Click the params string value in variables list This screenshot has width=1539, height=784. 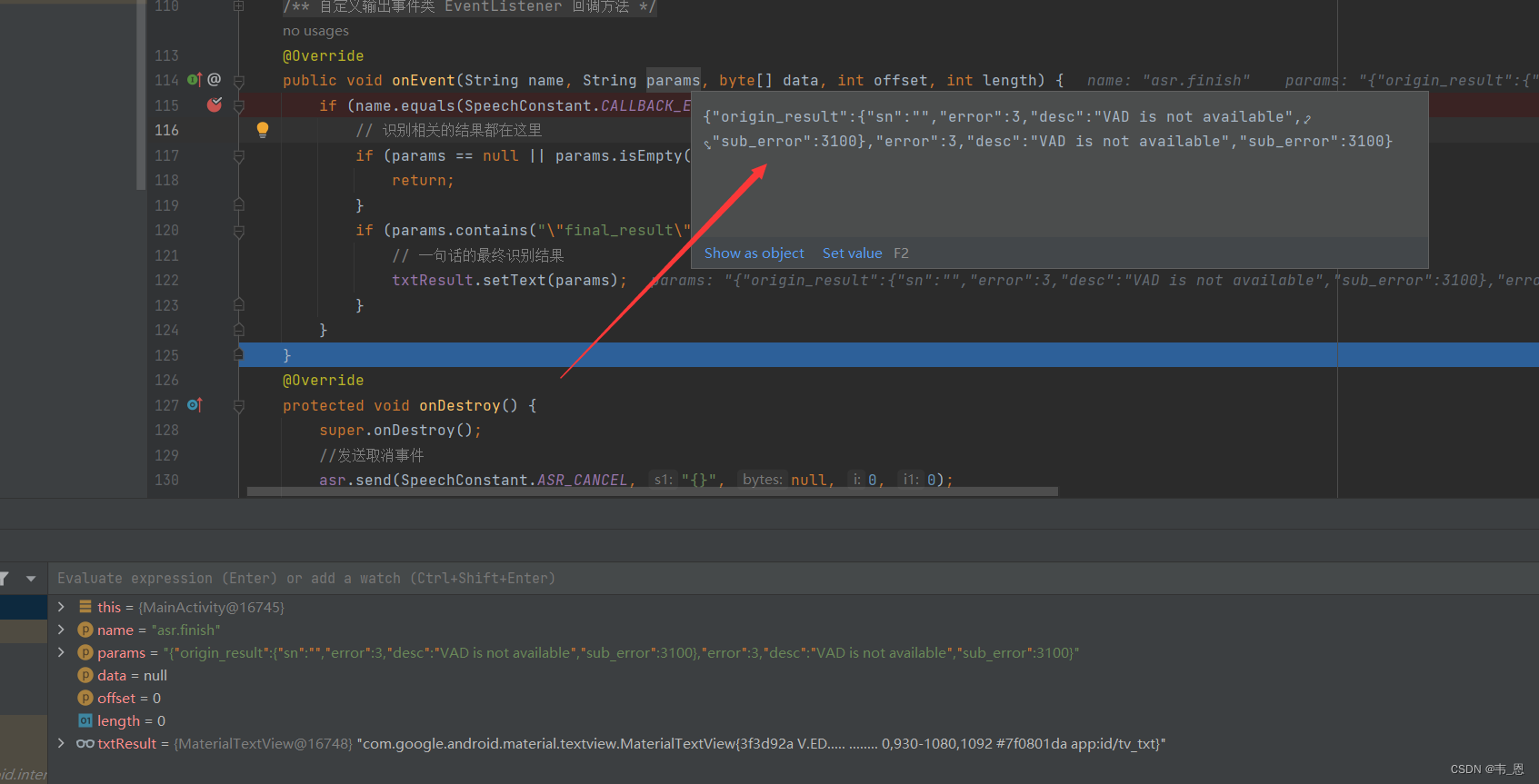621,652
